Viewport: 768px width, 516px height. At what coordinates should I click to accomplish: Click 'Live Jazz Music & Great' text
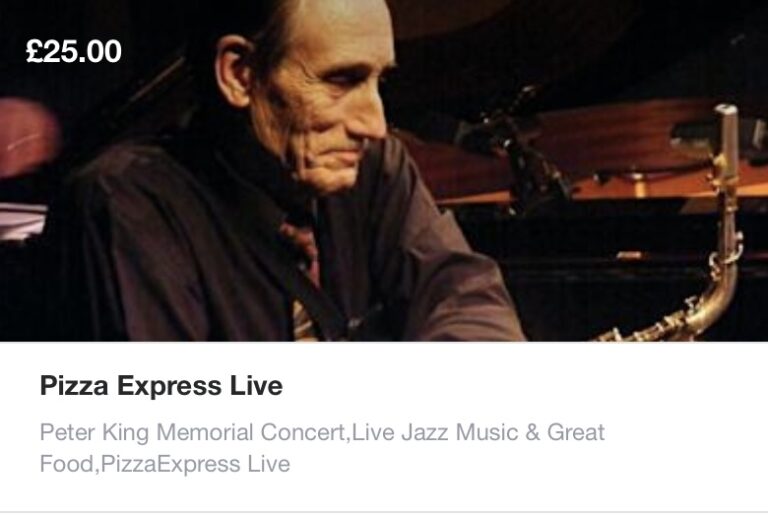click(x=478, y=433)
